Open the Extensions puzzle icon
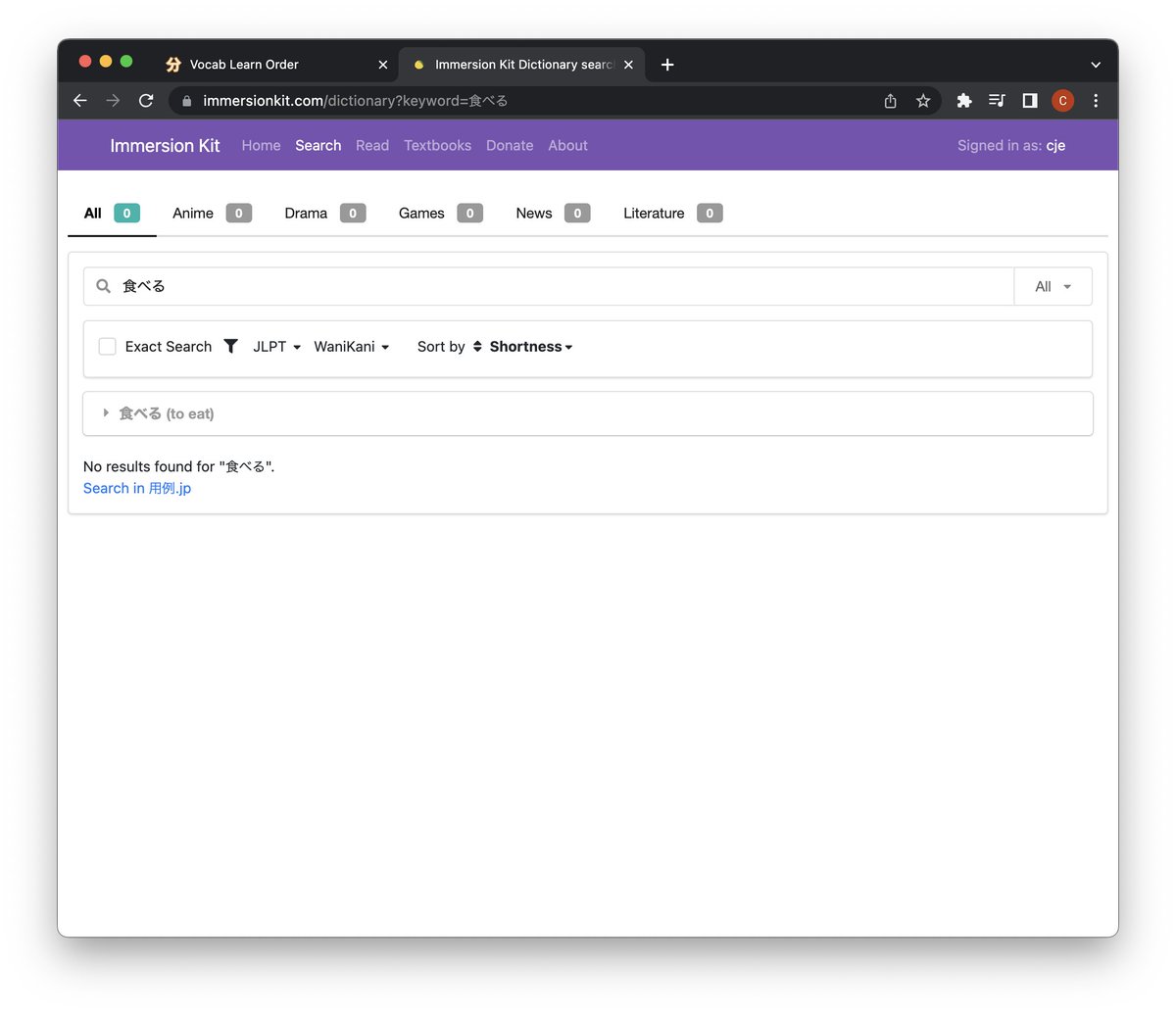 pyautogui.click(x=964, y=101)
